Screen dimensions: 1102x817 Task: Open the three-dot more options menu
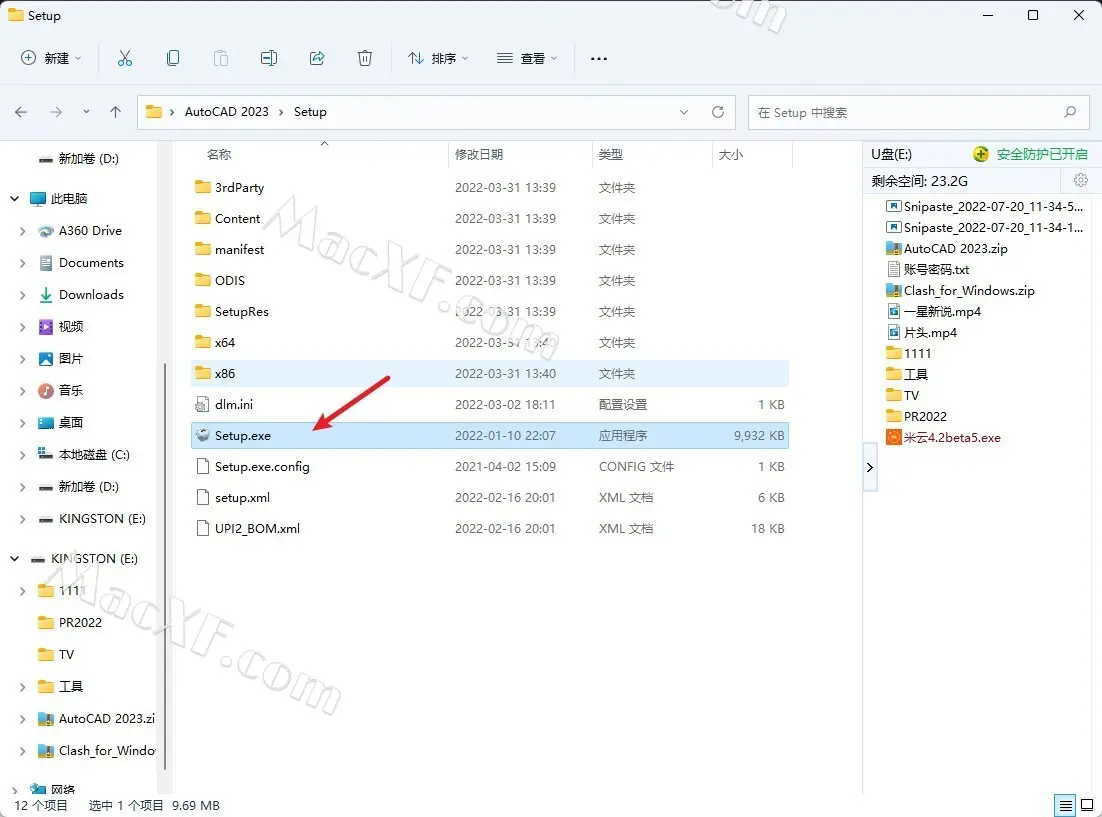pyautogui.click(x=599, y=59)
